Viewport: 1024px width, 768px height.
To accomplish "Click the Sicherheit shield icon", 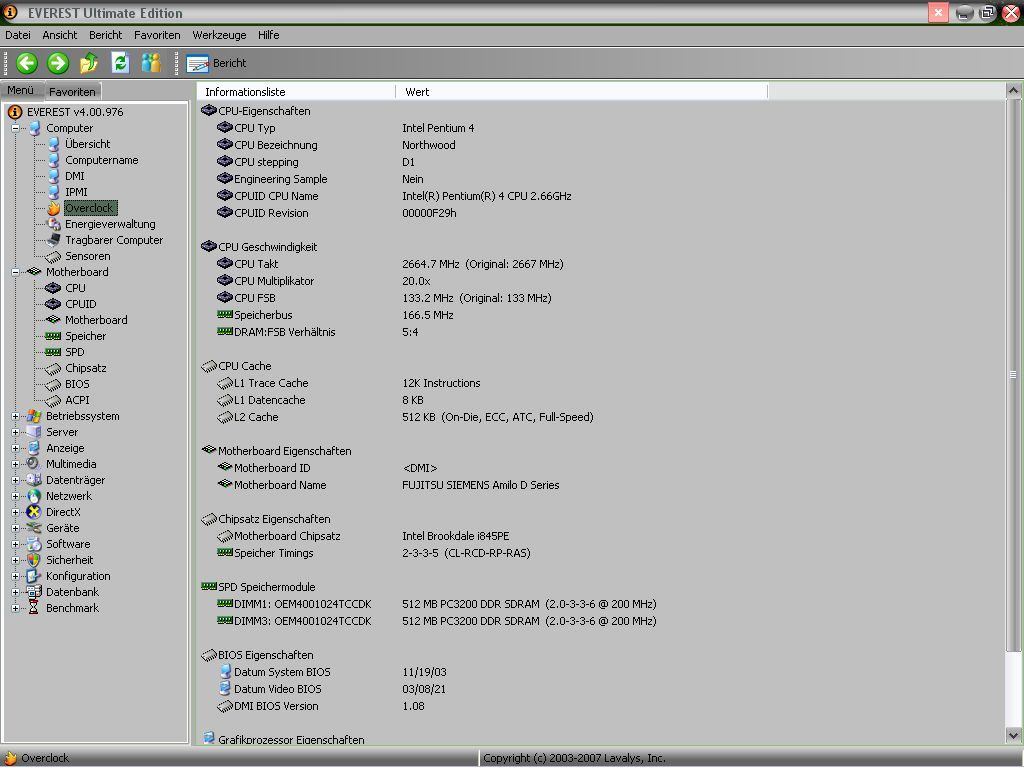I will (x=34, y=560).
